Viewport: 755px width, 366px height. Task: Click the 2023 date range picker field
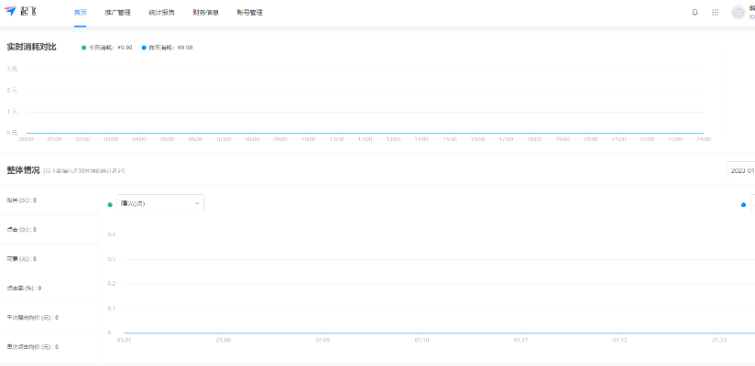741,170
